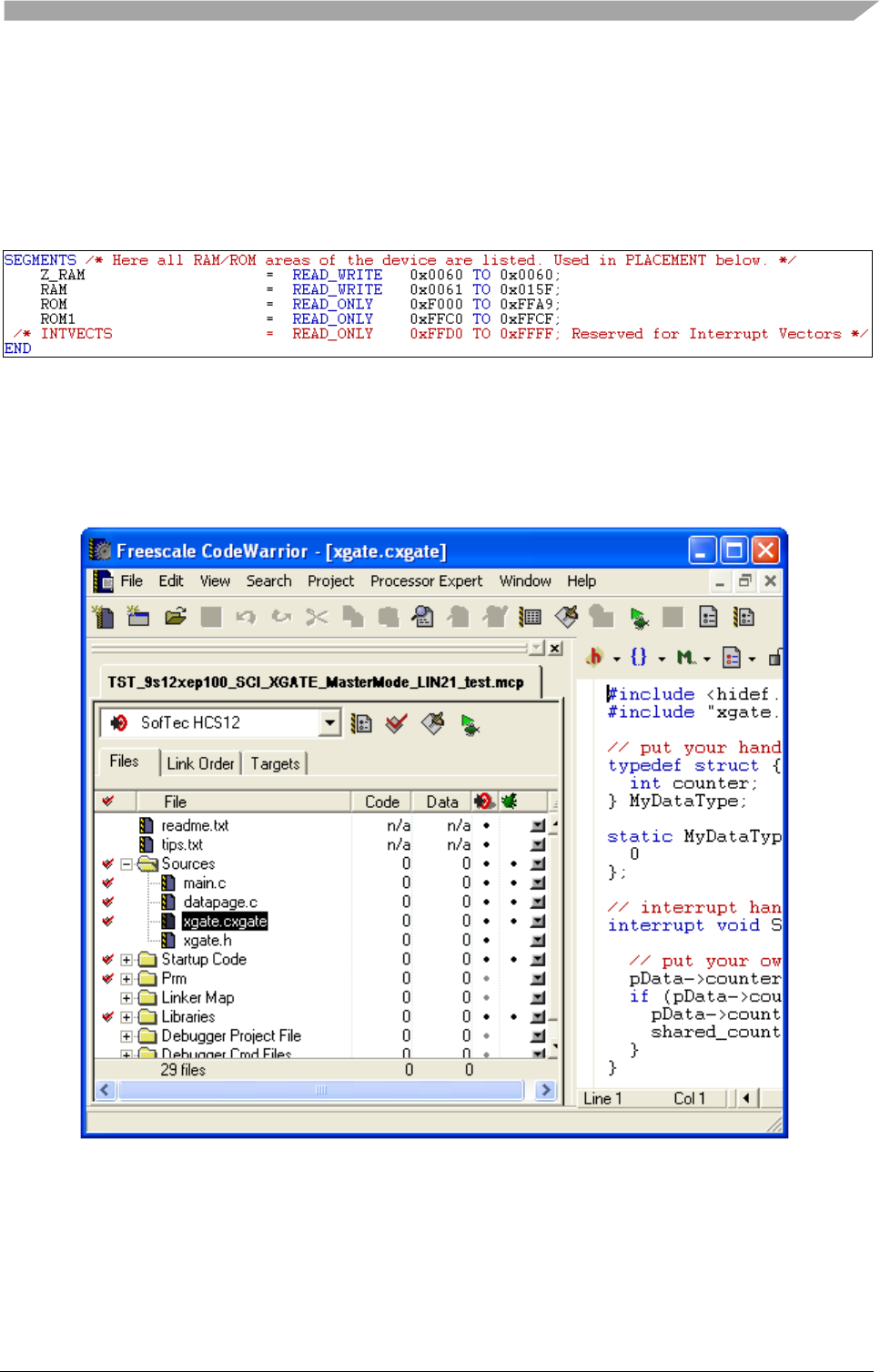Click the green Debug bug icon in main toolbar
Screen dimensions: 880x1372
coord(640,619)
